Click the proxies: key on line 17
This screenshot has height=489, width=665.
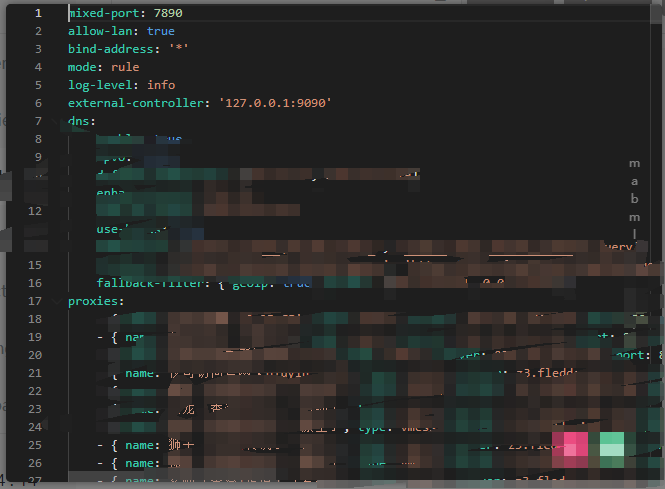coord(96,301)
